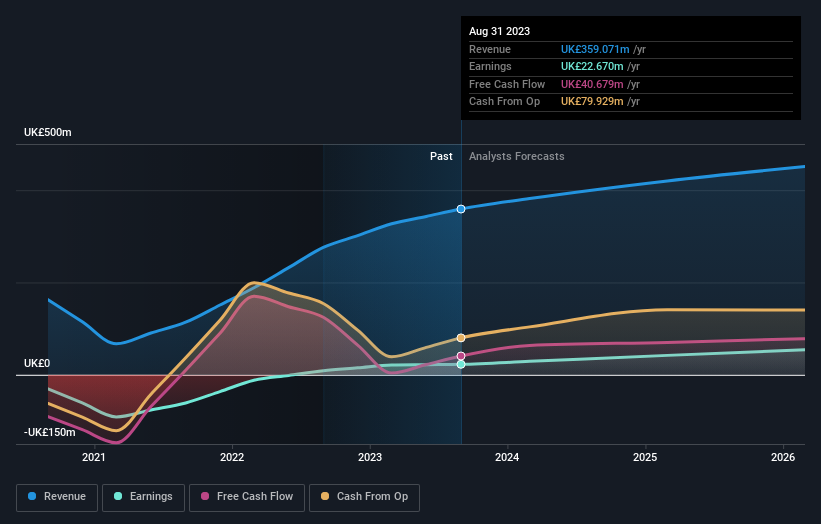The image size is (821, 524).
Task: Click the Revenue row label in tooltip
Action: point(490,49)
